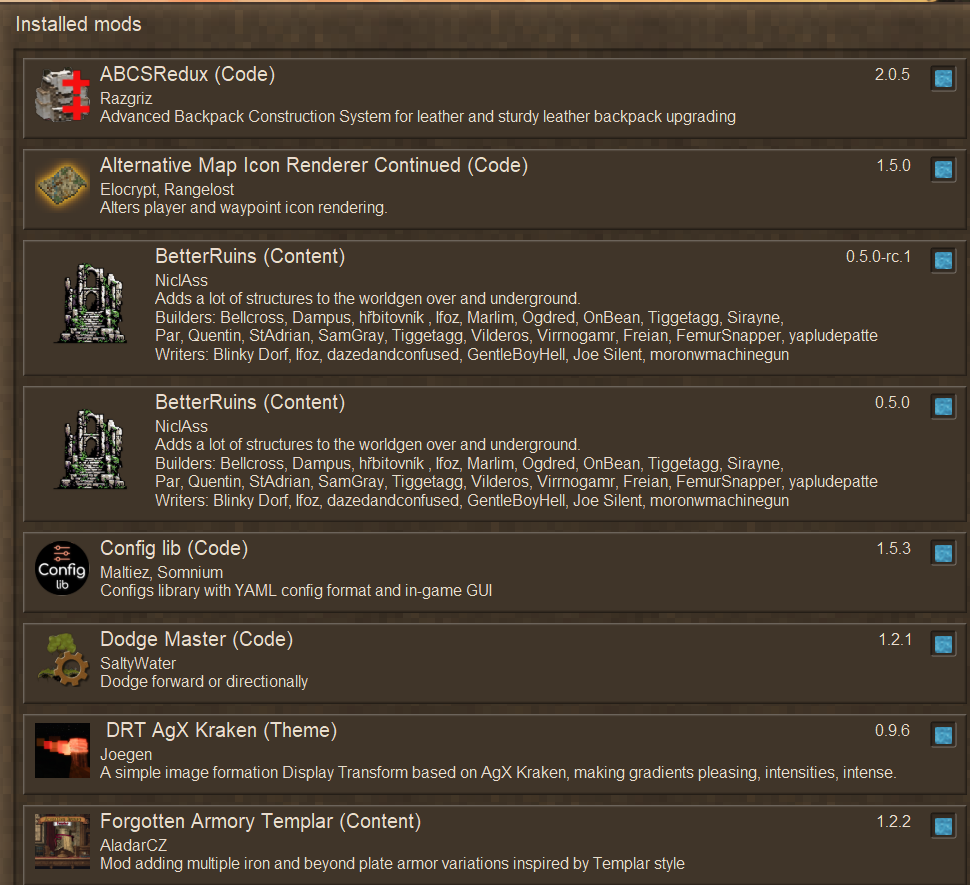Toggle the DRT AgX Kraken theme checkbox
Screen dimensions: 970x885
(x=943, y=735)
